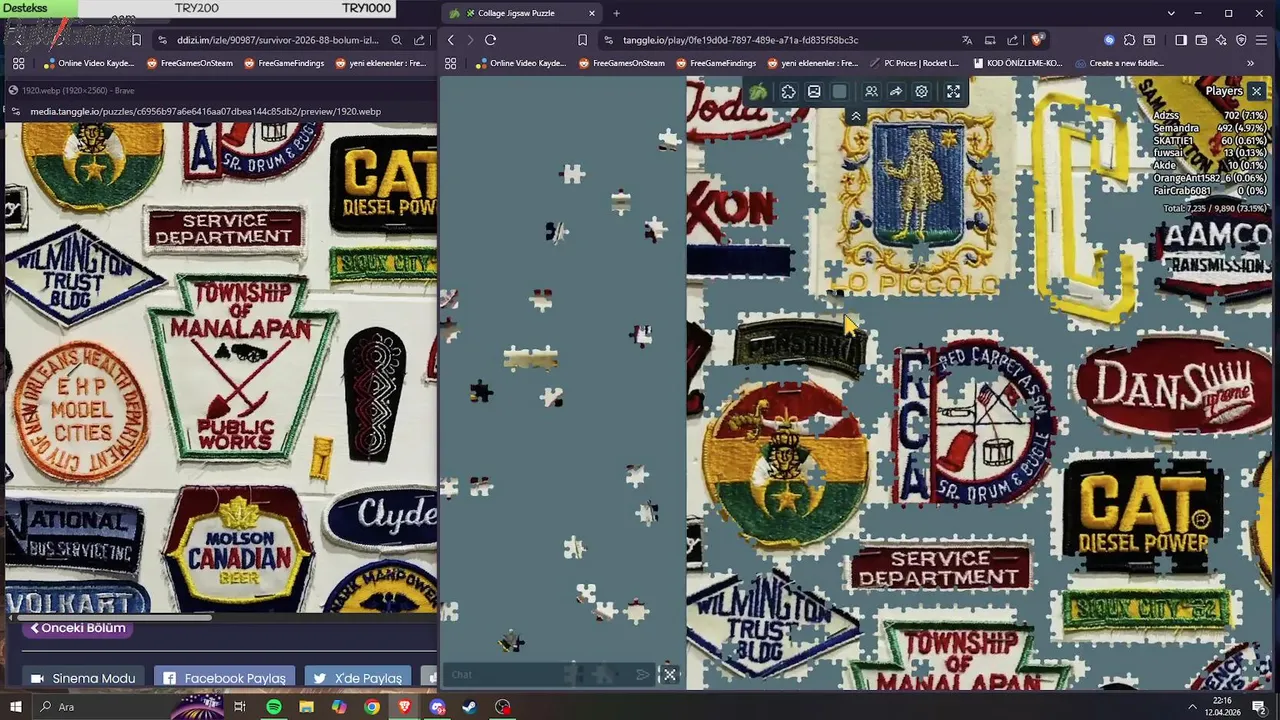The width and height of the screenshot is (1280, 720).
Task: Open File Explorer from the taskbar
Action: coord(306,707)
